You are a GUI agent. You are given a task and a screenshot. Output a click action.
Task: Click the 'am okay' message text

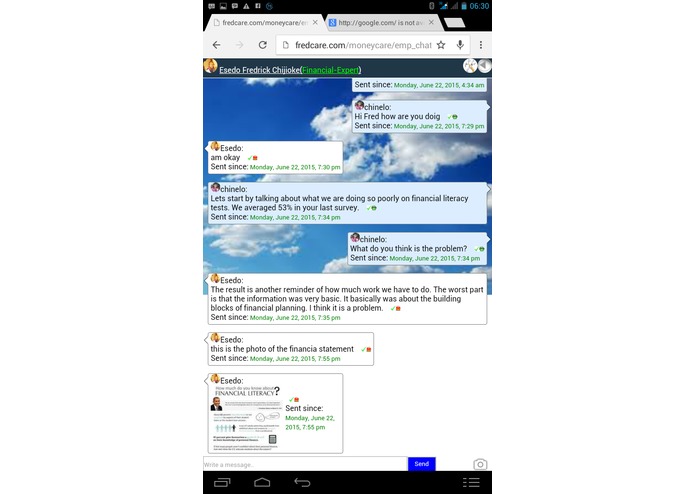225,158
